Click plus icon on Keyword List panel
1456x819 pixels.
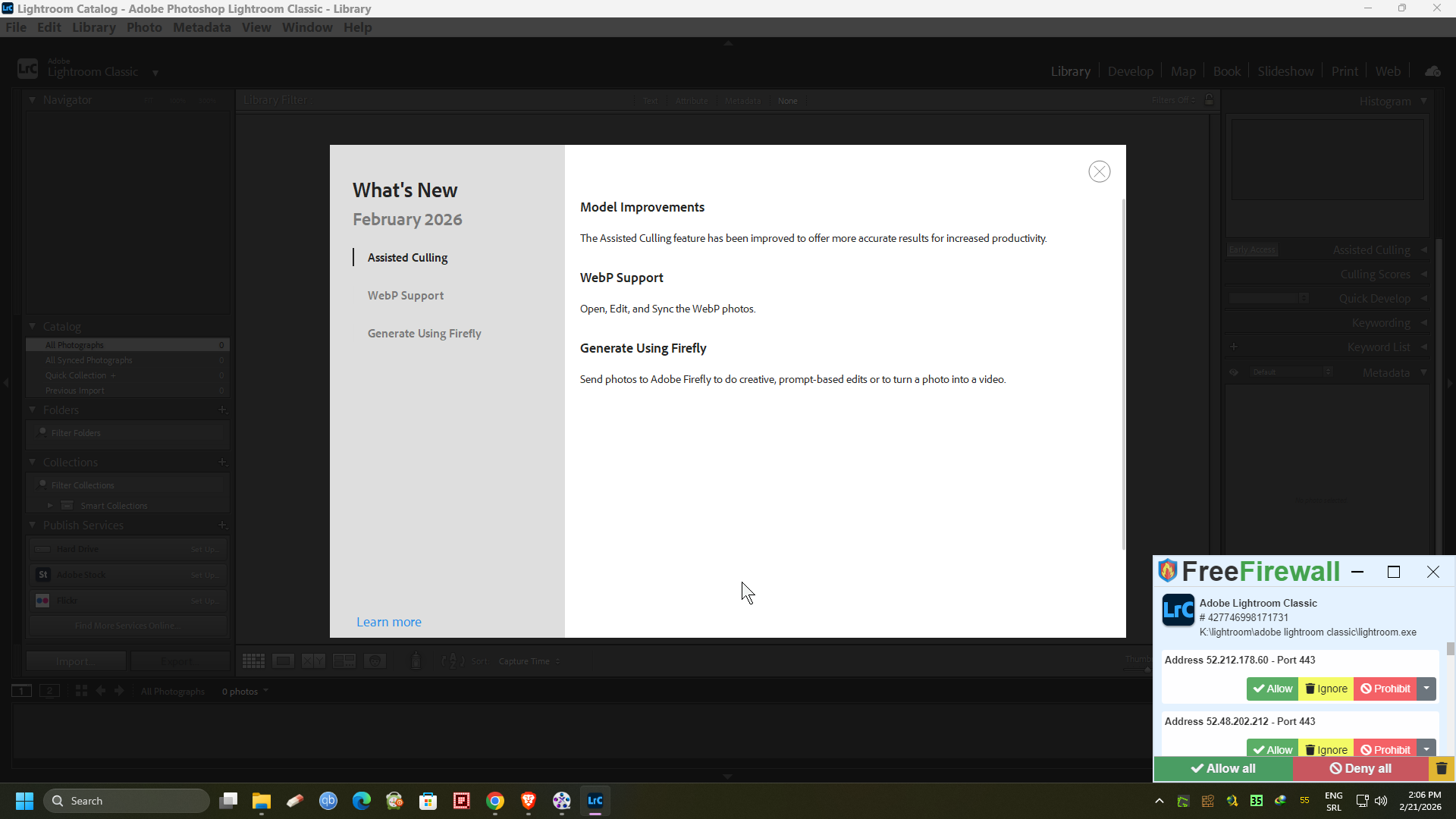tap(1234, 347)
